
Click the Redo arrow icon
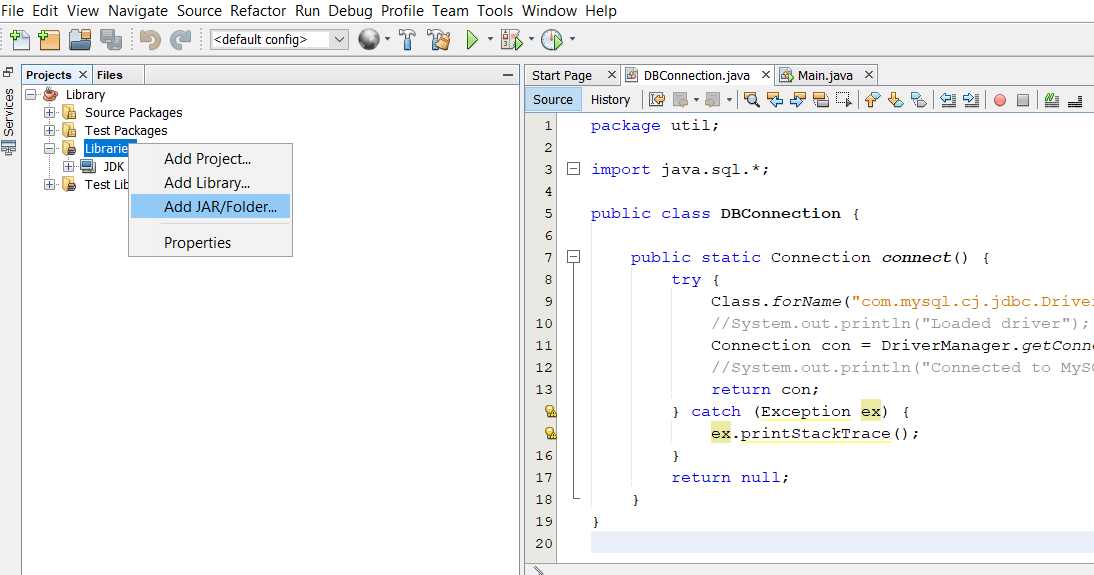[181, 40]
